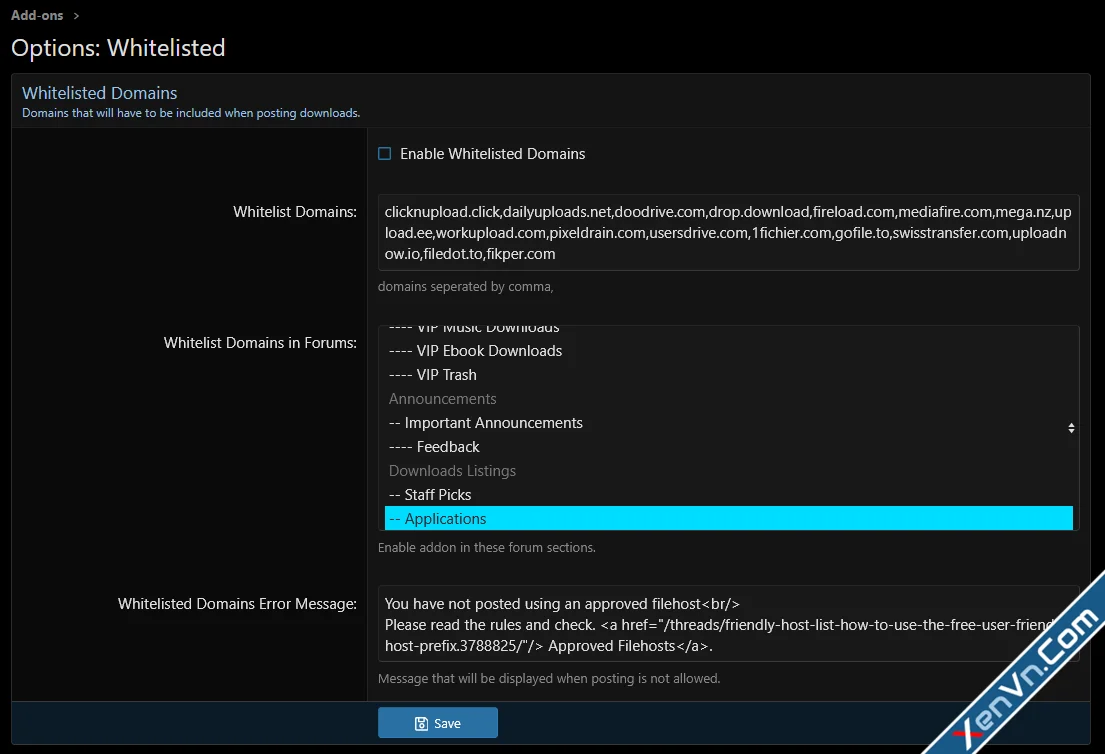This screenshot has width=1105, height=754.
Task: Select the Feedback forum option
Action: coord(728,447)
